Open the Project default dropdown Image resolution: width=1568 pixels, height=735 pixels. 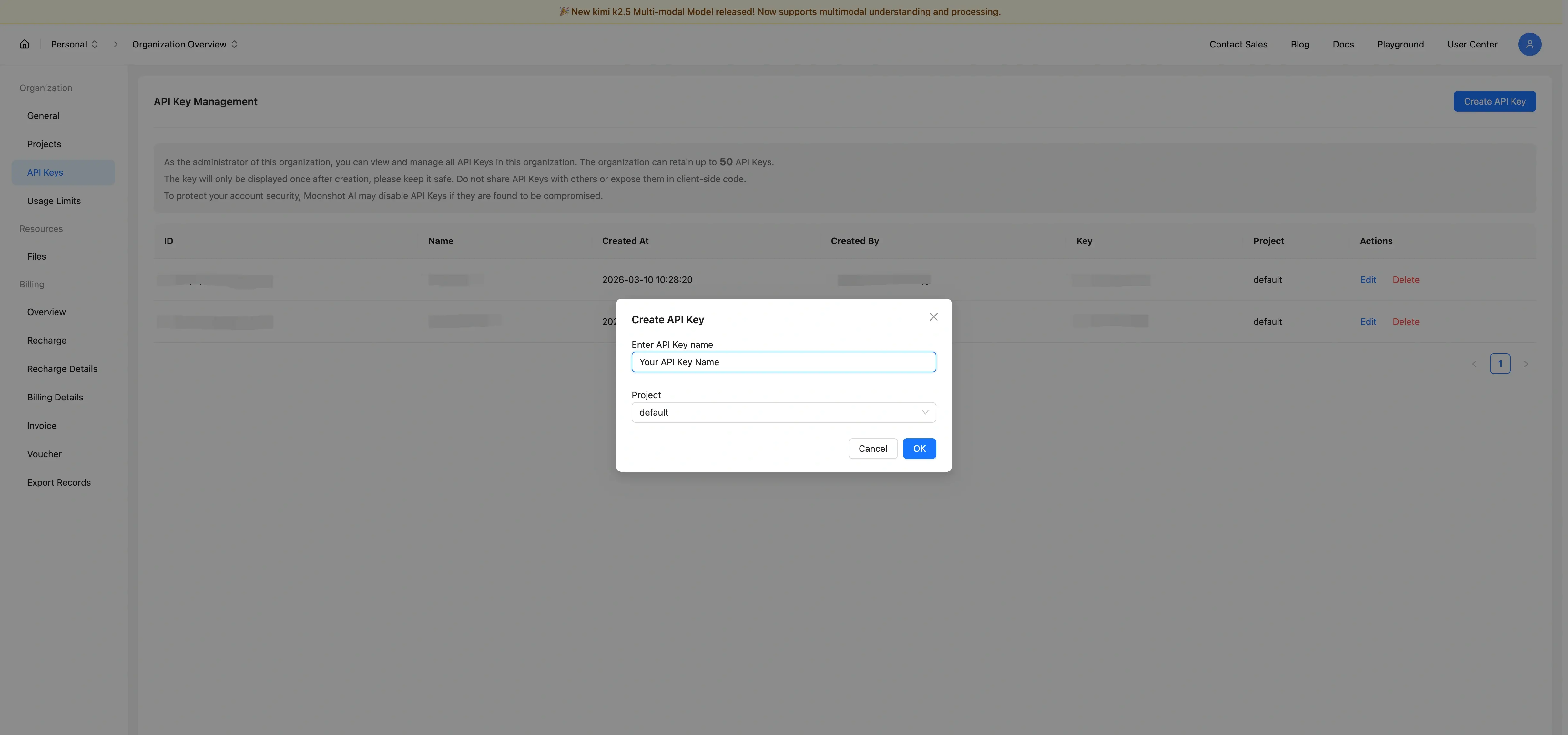(x=783, y=412)
